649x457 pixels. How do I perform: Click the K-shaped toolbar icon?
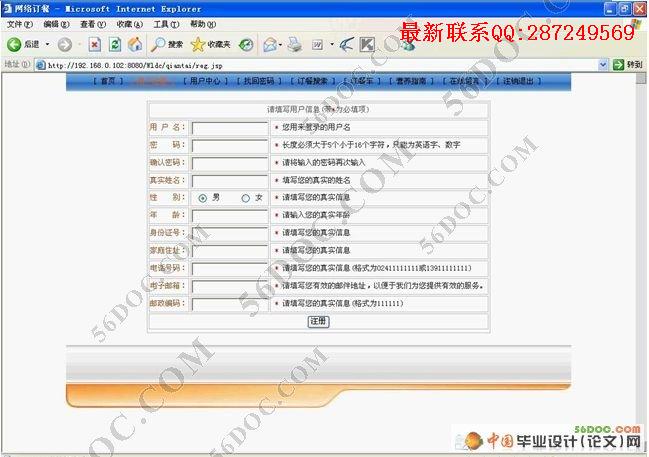point(367,44)
